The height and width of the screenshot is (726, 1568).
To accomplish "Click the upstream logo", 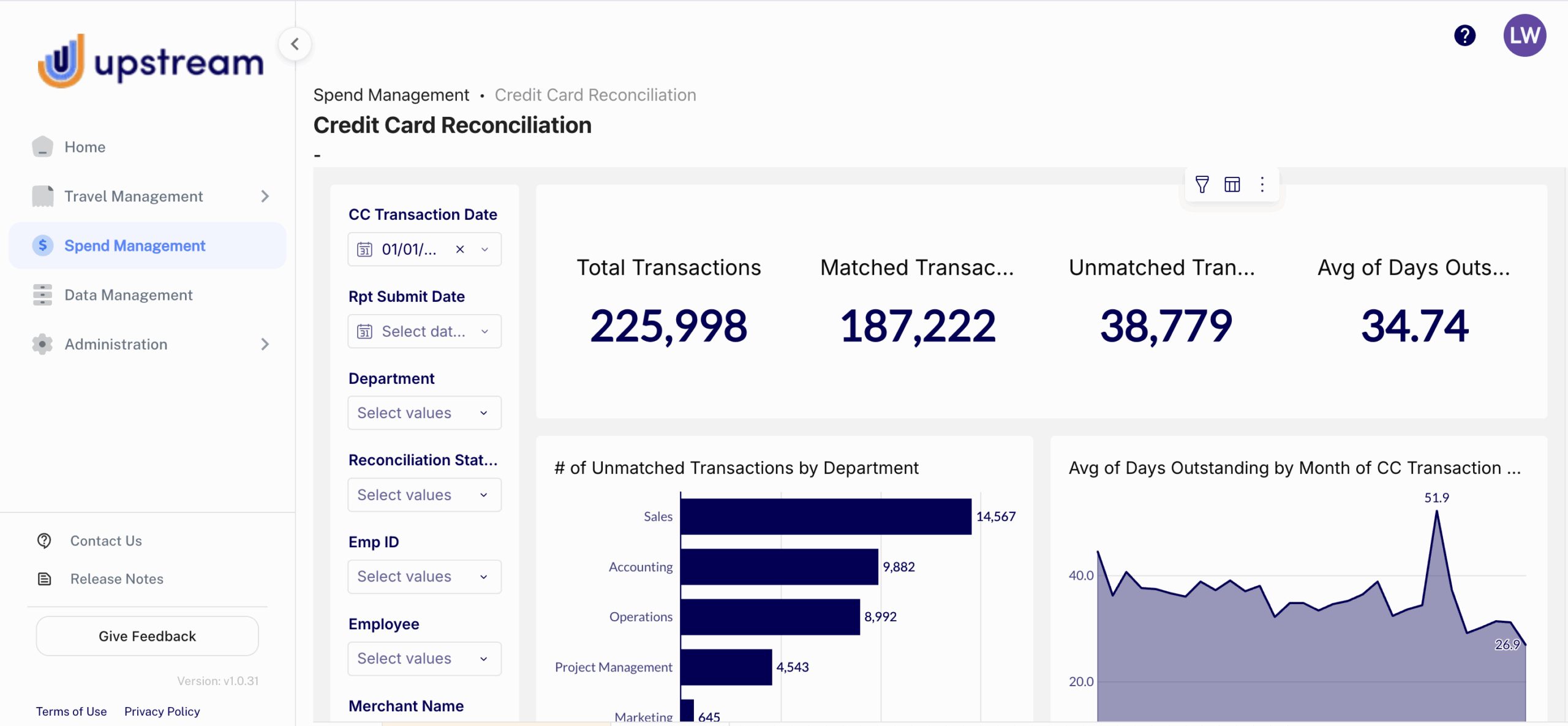I will tap(150, 61).
